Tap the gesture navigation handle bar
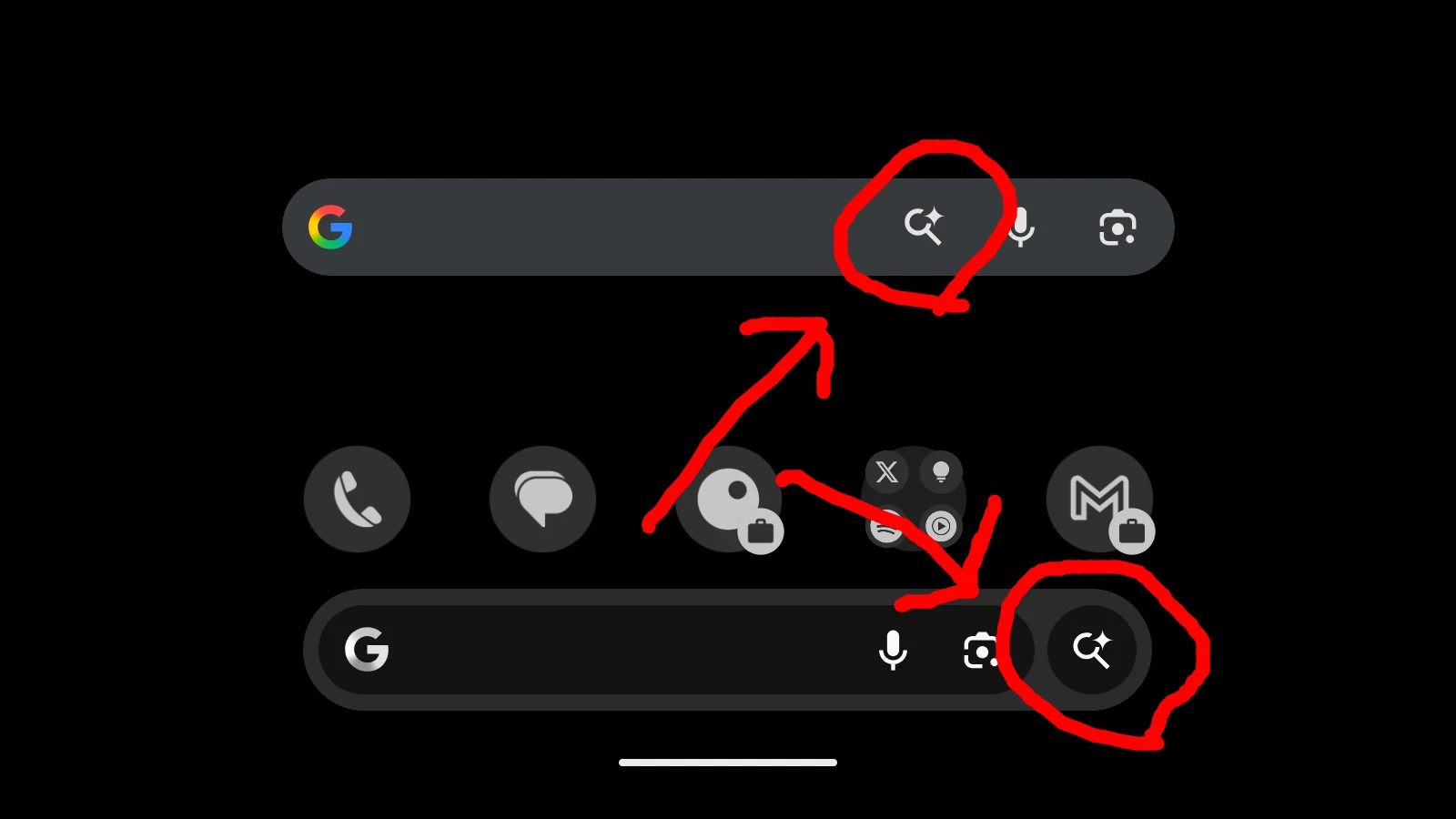Image resolution: width=1456 pixels, height=819 pixels. click(x=728, y=763)
